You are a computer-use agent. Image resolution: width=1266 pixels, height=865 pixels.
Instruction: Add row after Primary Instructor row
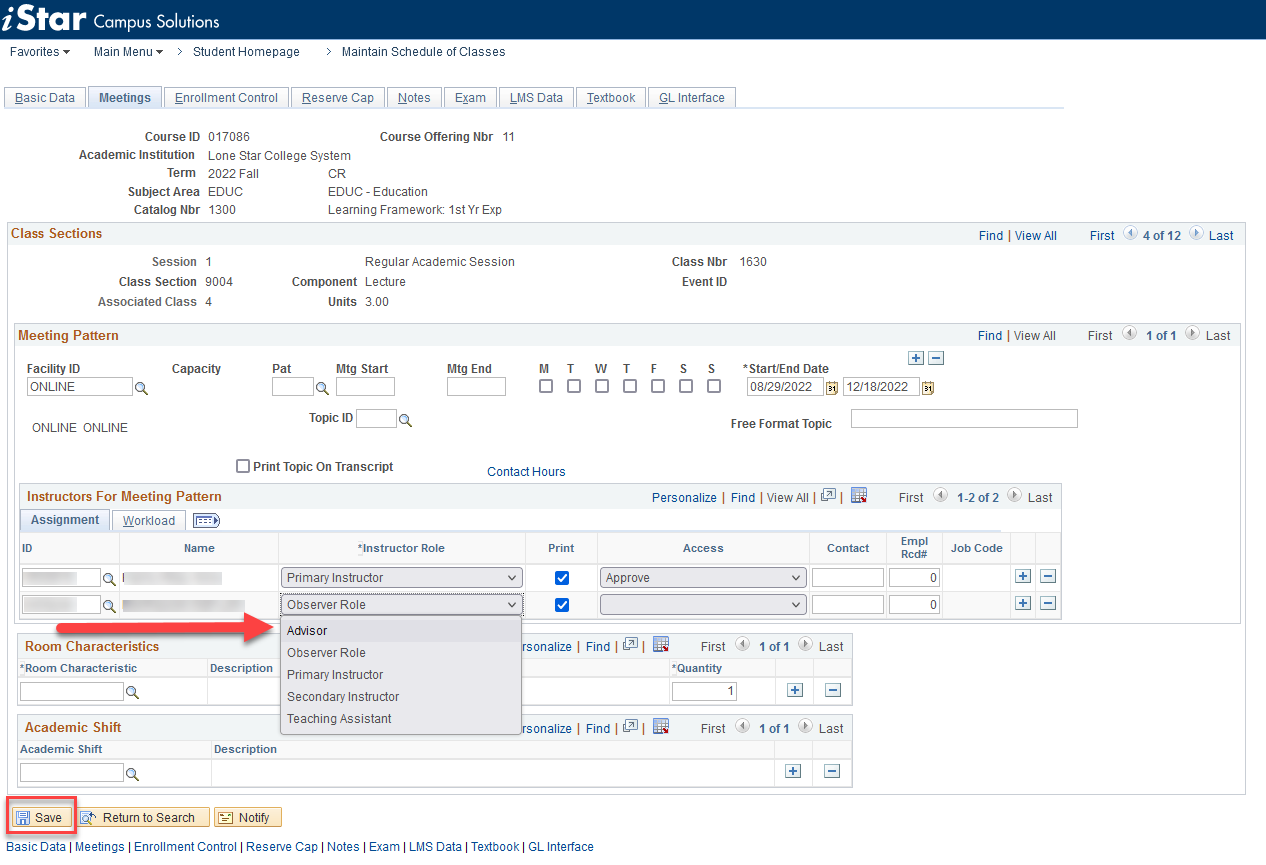click(x=1022, y=576)
